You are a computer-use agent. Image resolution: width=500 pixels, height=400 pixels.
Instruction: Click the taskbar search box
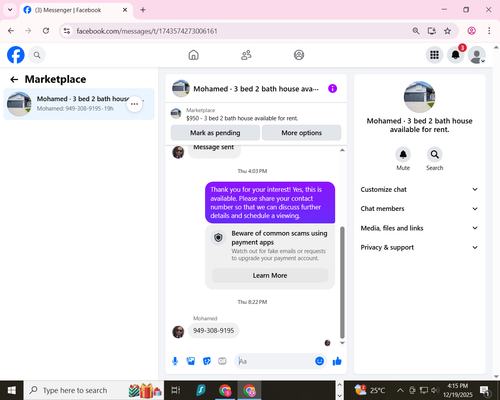(x=94, y=390)
